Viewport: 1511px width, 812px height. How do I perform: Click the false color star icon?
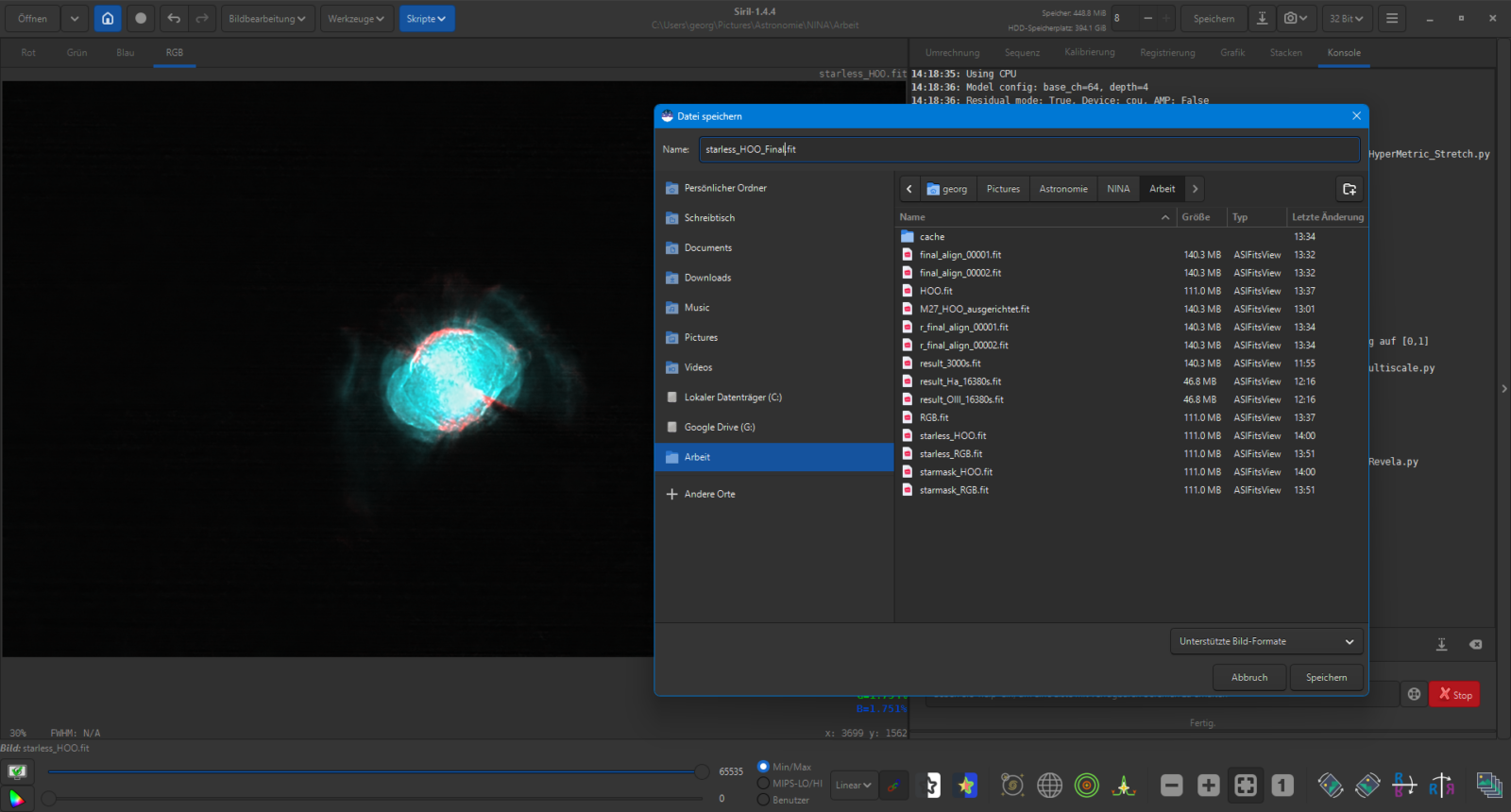(965, 785)
